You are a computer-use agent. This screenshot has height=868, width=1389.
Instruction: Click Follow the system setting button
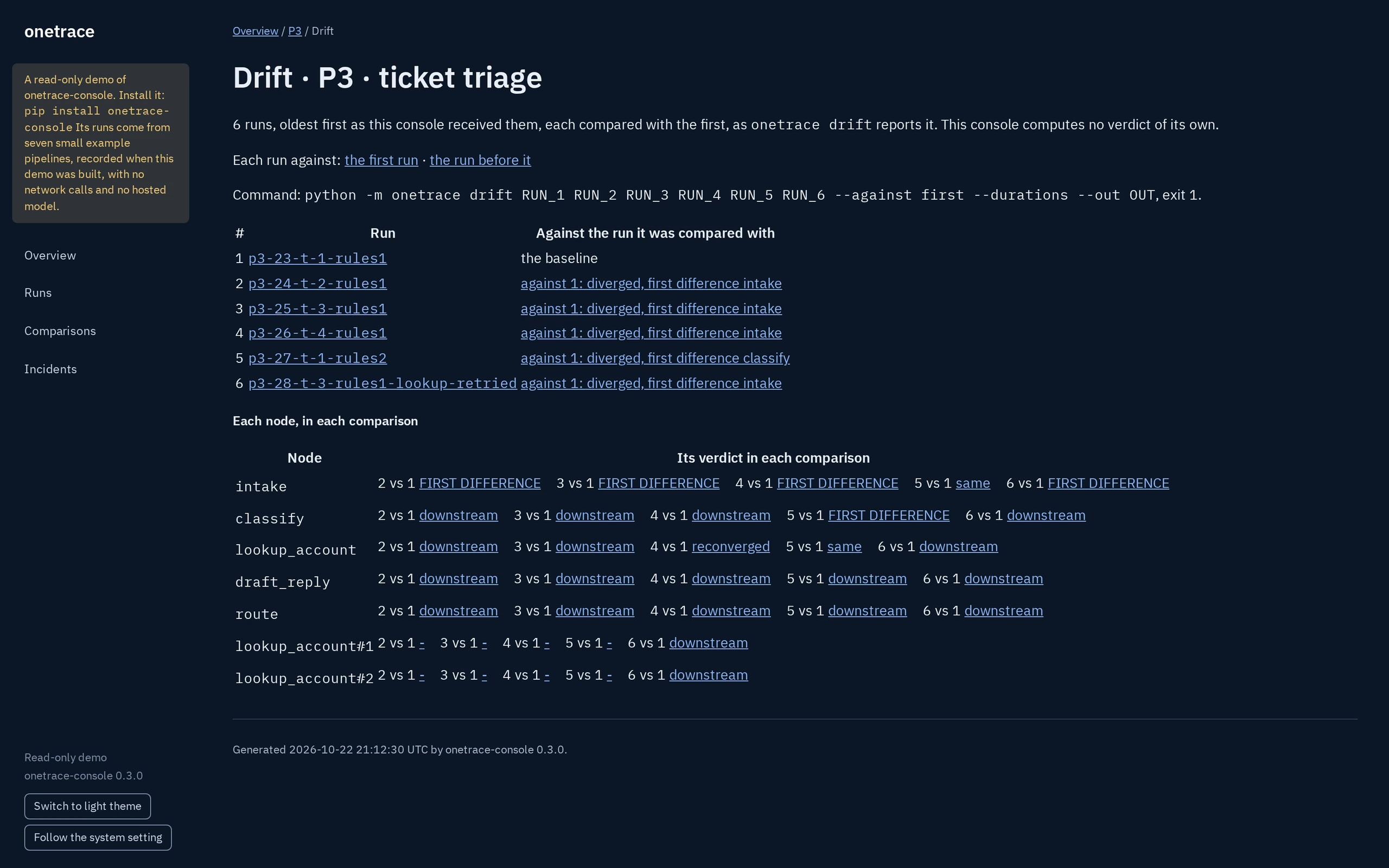tap(98, 838)
